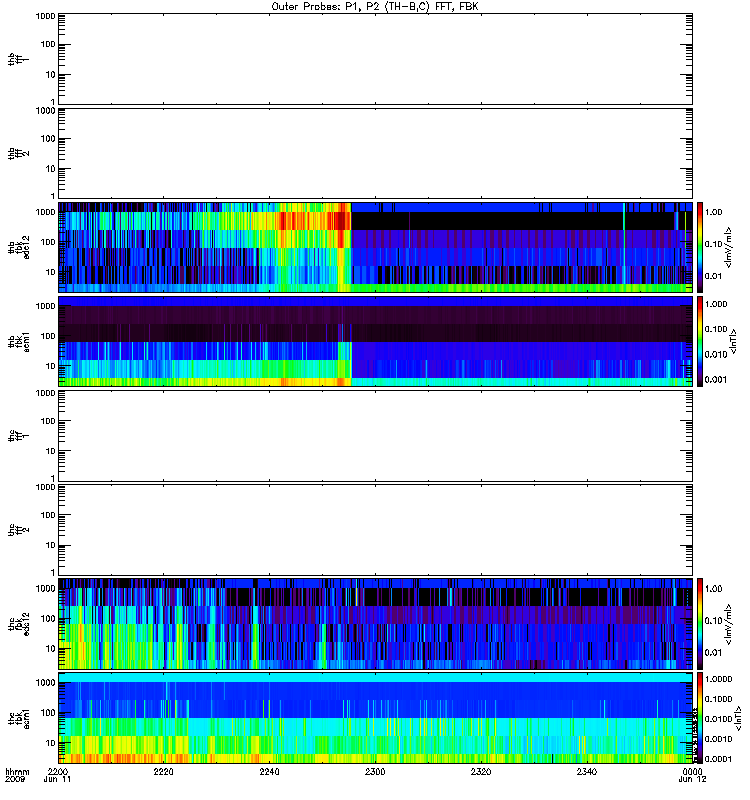Click the '100' tick of thb fff 2
Image resolution: width=750 pixels, height=800 pixels.
(47, 139)
